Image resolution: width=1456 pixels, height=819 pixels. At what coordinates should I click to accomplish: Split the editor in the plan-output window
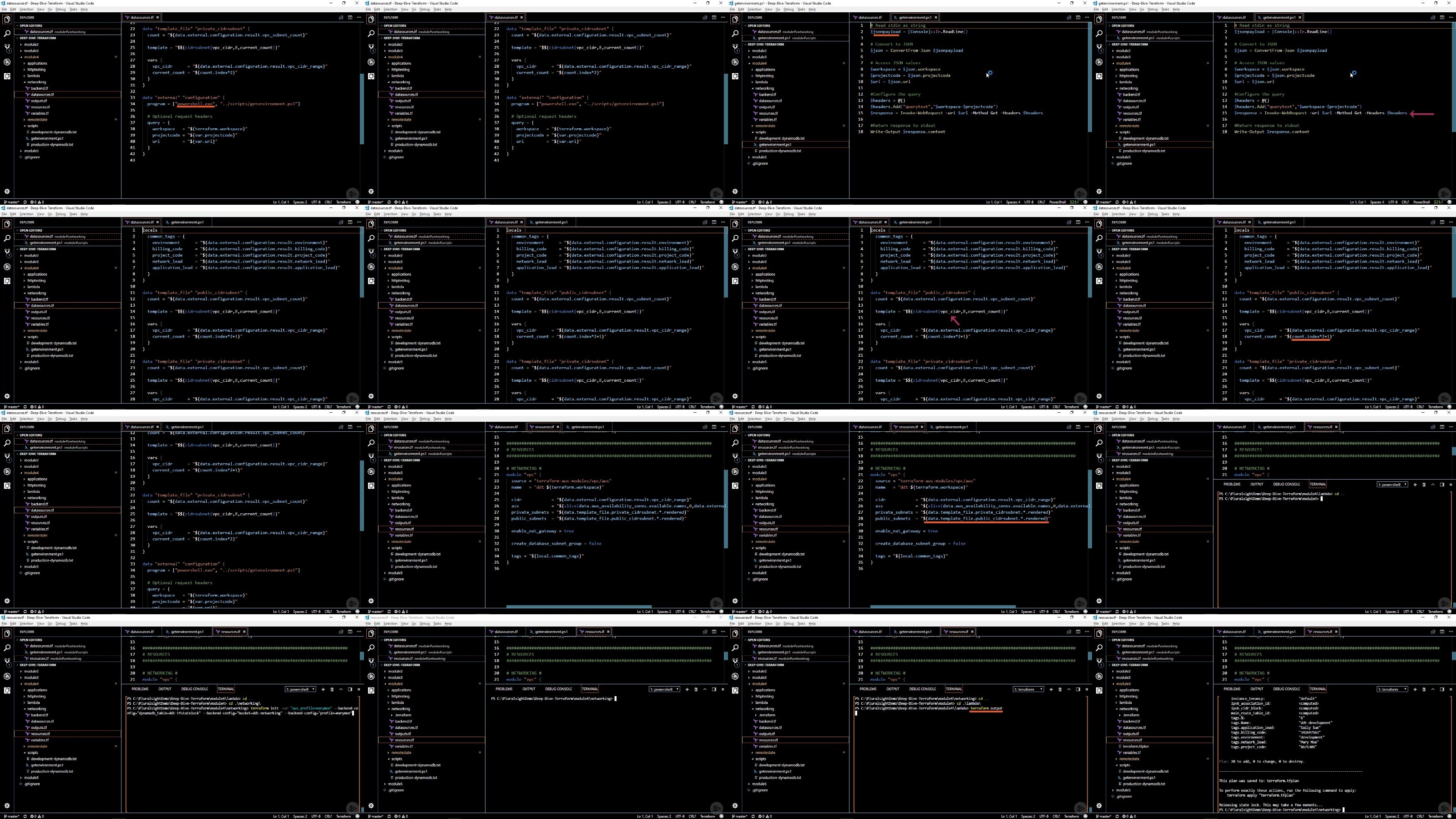pos(1442,632)
